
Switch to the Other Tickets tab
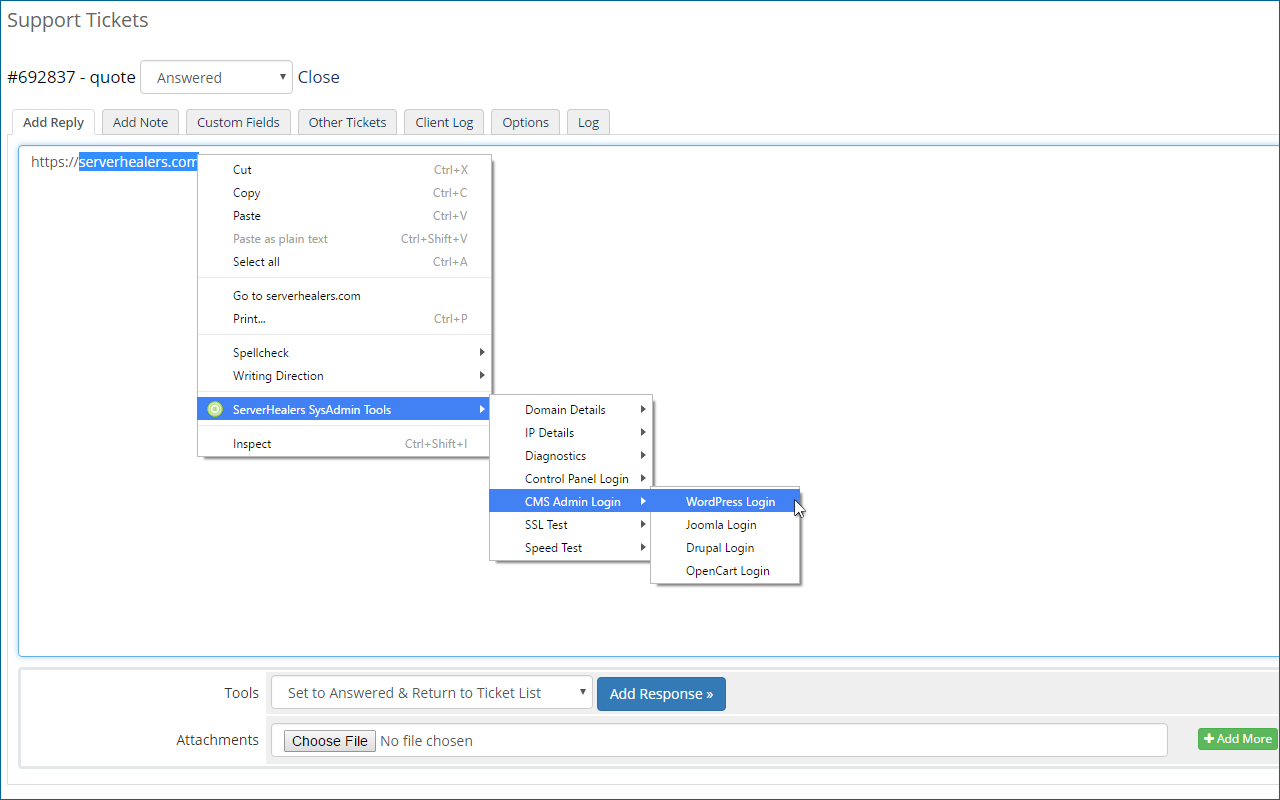(347, 122)
